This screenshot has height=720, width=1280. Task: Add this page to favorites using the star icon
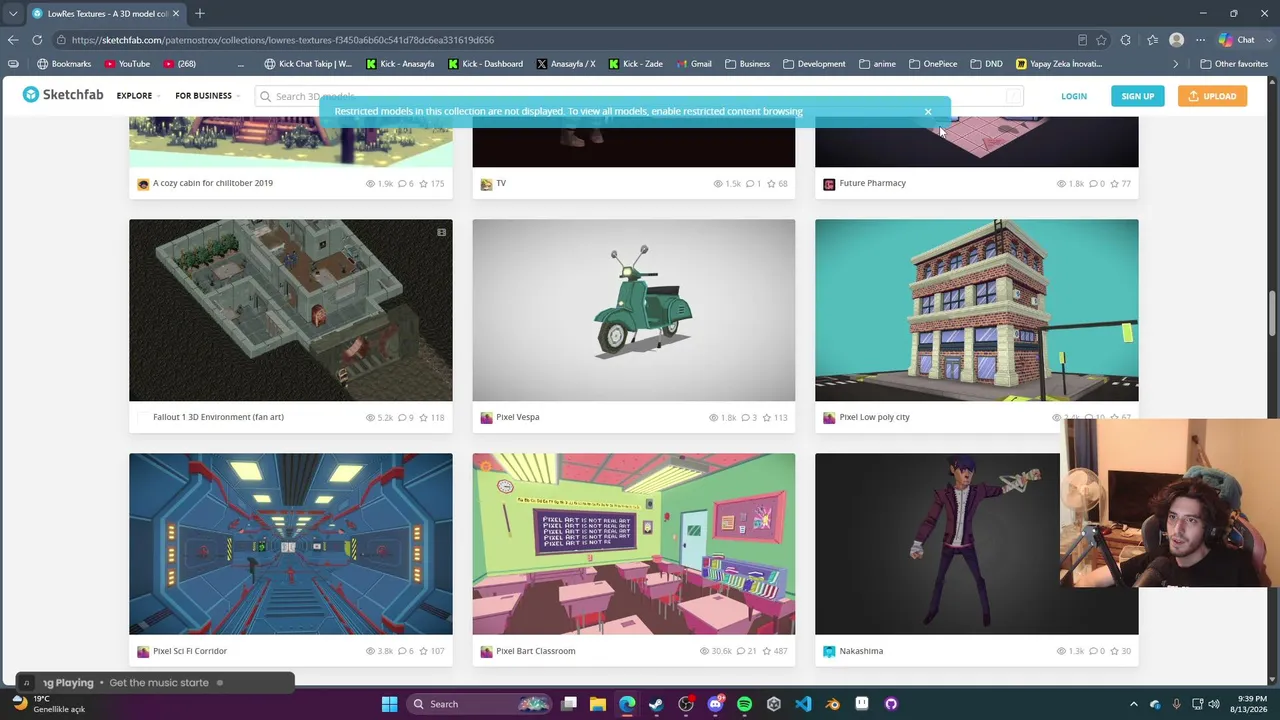[1101, 40]
